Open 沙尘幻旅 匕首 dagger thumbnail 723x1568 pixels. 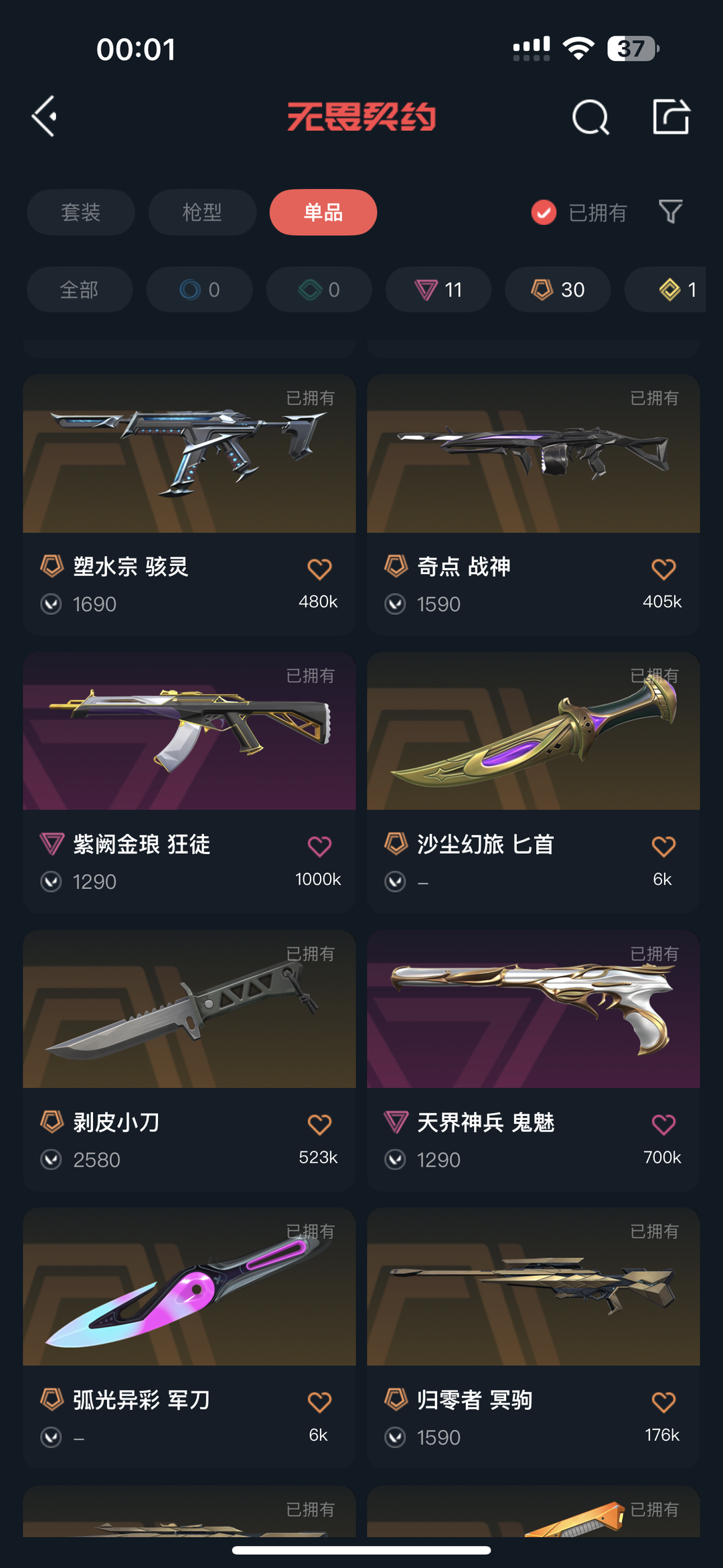pos(534,731)
